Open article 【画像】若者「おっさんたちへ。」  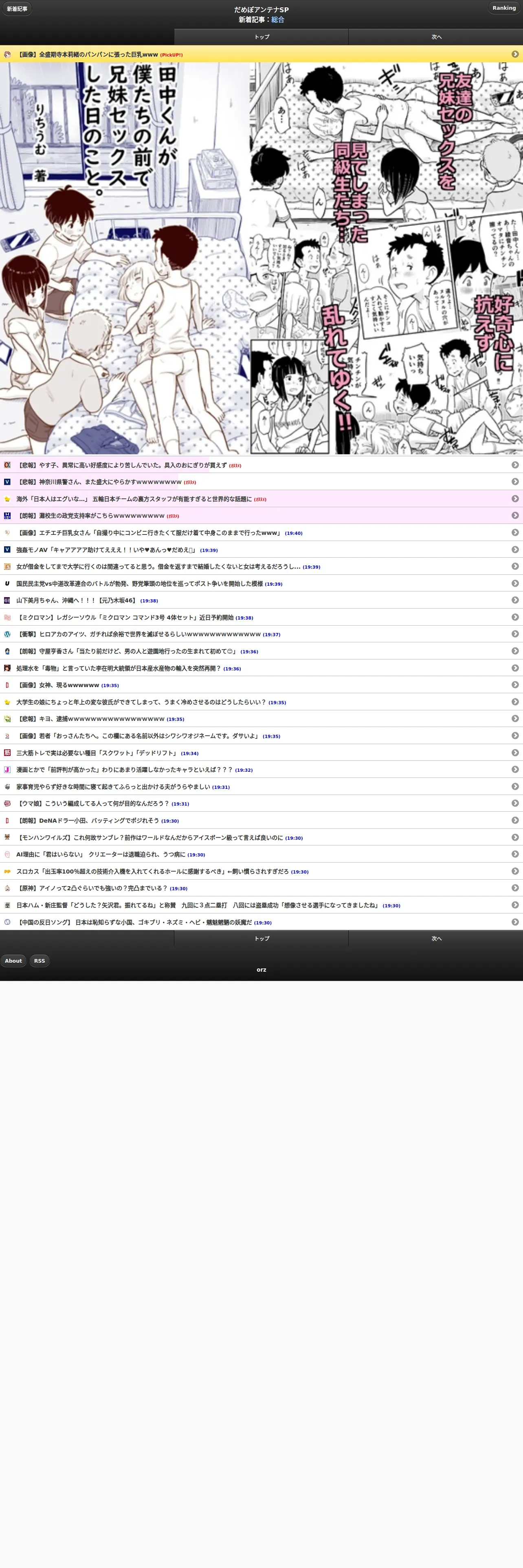(261, 736)
